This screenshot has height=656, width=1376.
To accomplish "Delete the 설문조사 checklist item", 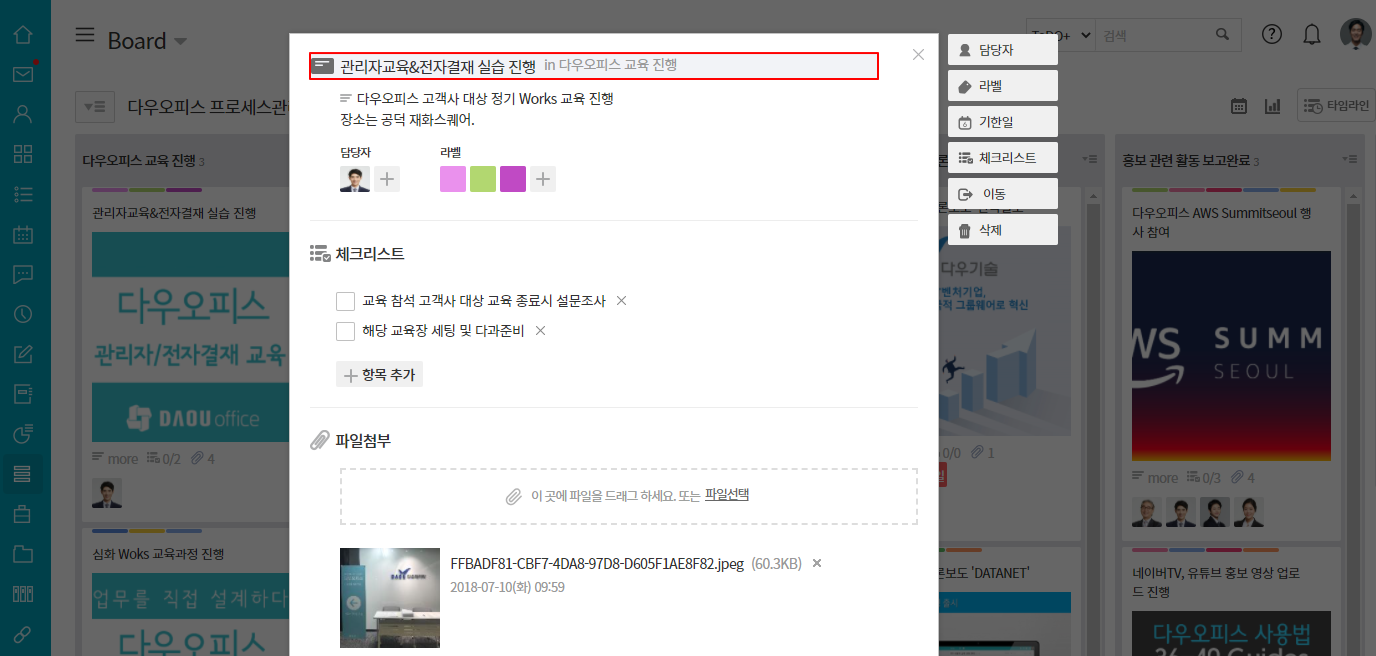I will [x=621, y=301].
